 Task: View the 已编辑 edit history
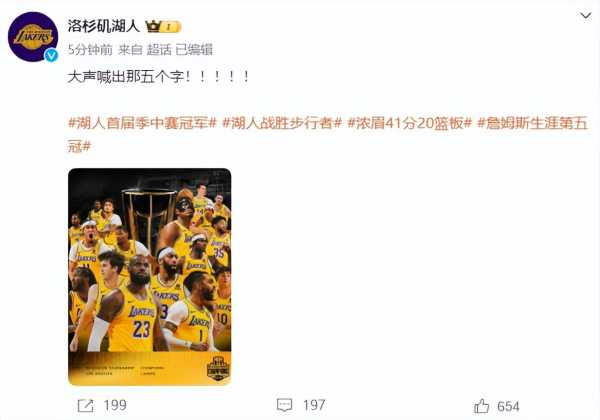pyautogui.click(x=194, y=50)
